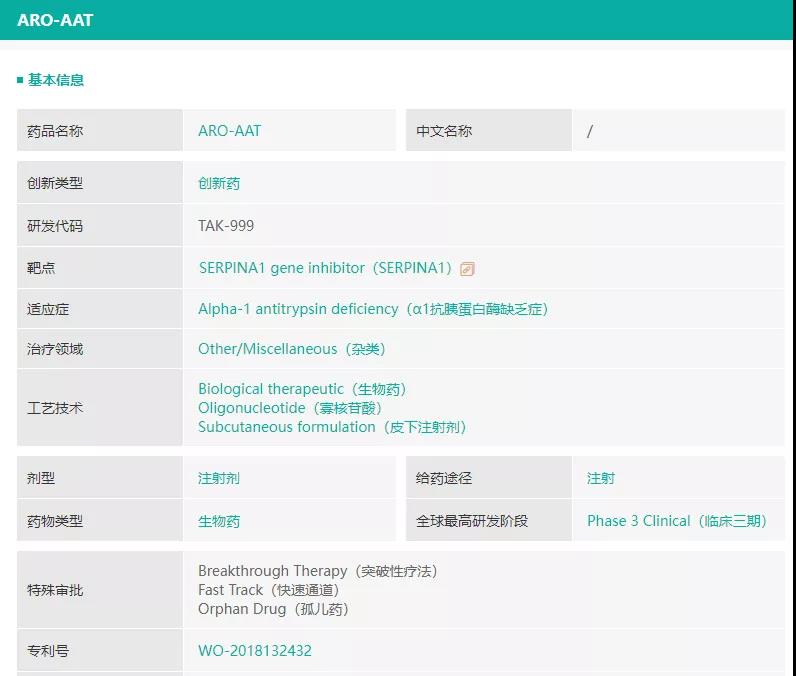Screen dimensions: 796x676
Task: Click the 全球最高研发阶段 label cell
Action: pos(489,520)
